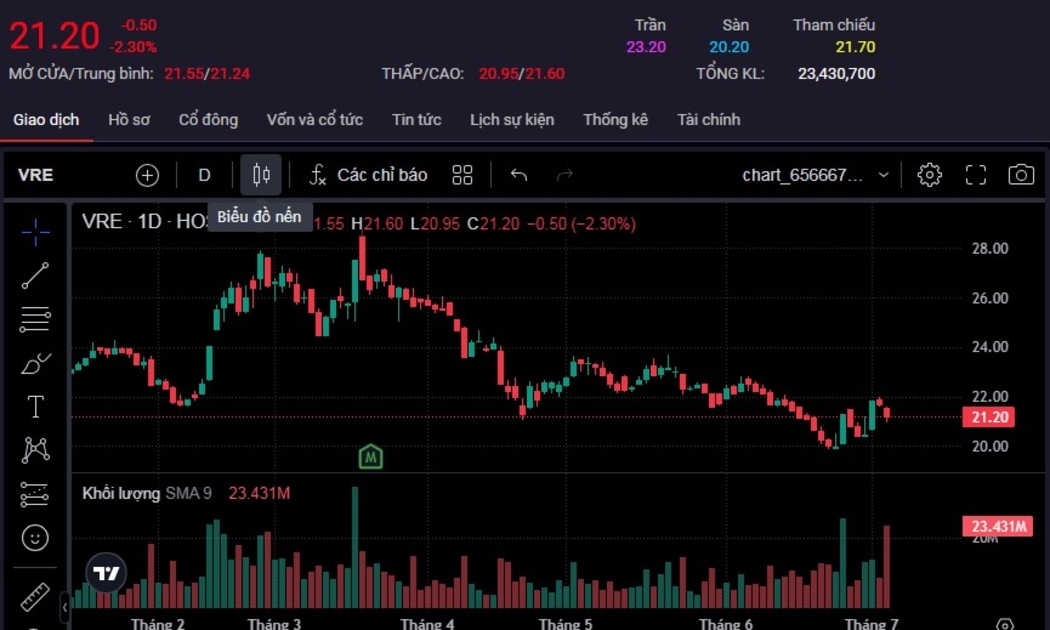
Task: Select the trend line drawing tool
Action: click(x=35, y=275)
